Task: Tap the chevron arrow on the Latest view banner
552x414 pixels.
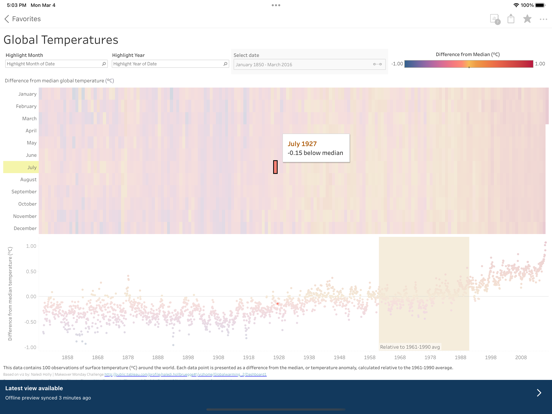Action: pyautogui.click(x=539, y=393)
